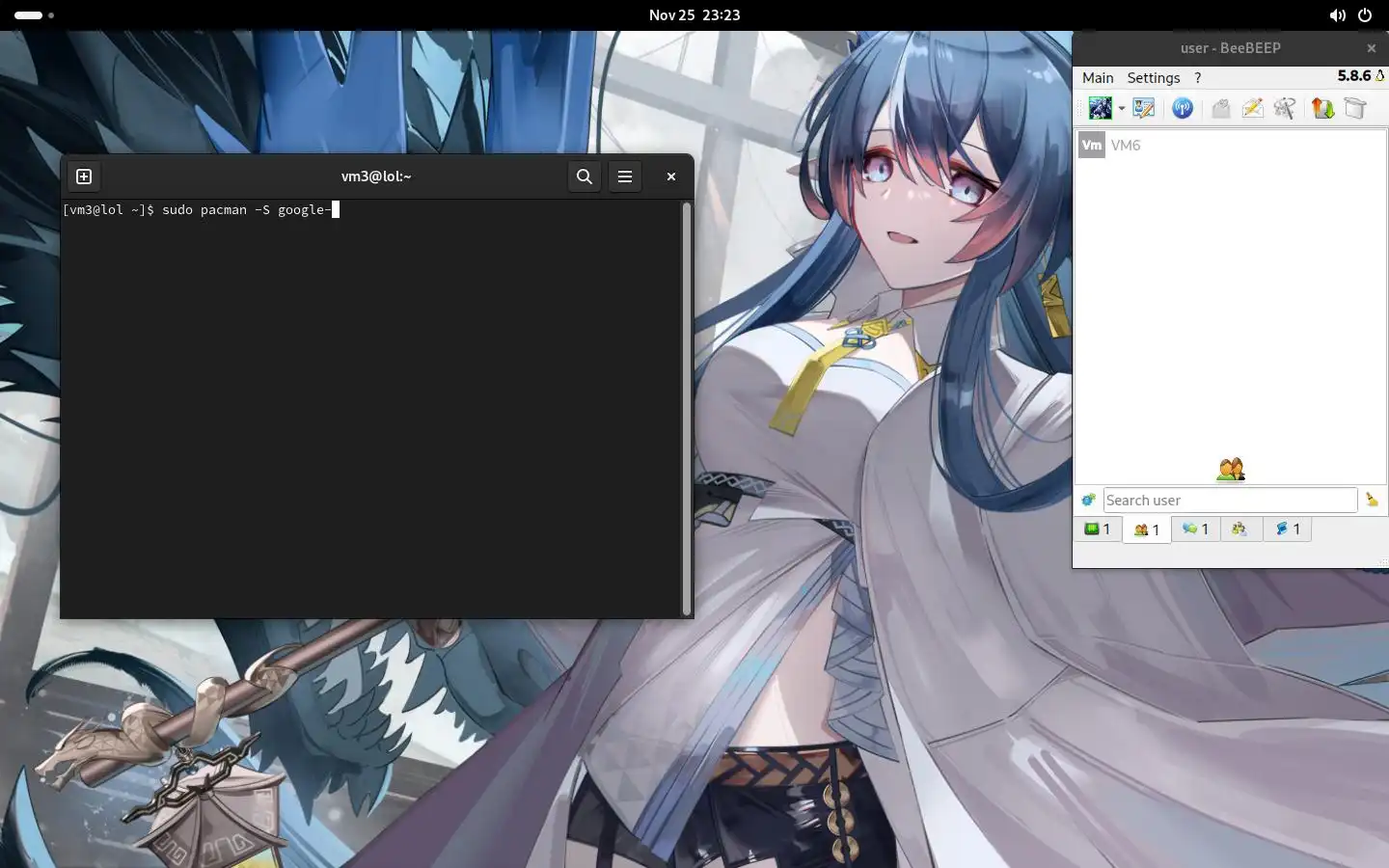Click the user - BeeBEEP title bar
The height and width of the screenshot is (868, 1389).
1231,48
